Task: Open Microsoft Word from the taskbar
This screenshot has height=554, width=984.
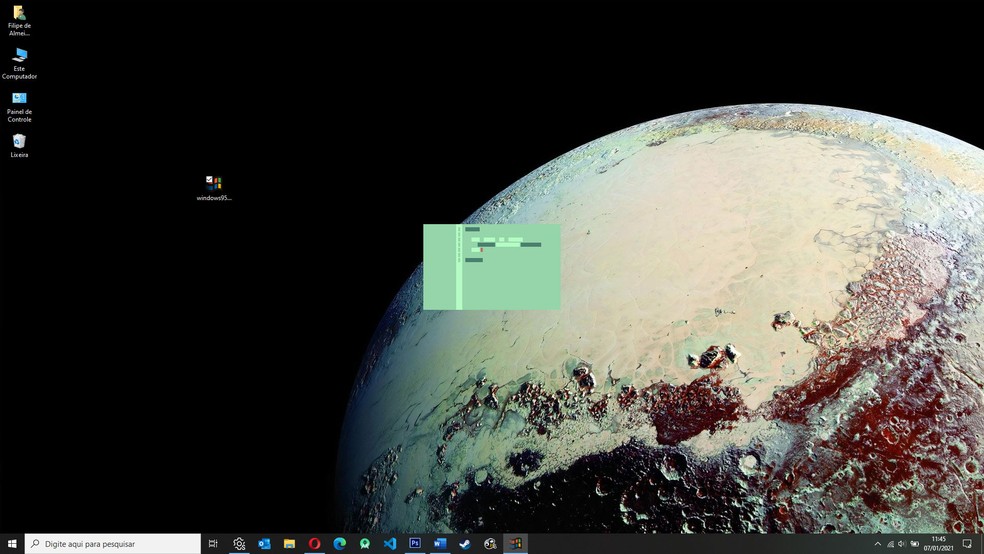Action: click(x=440, y=544)
